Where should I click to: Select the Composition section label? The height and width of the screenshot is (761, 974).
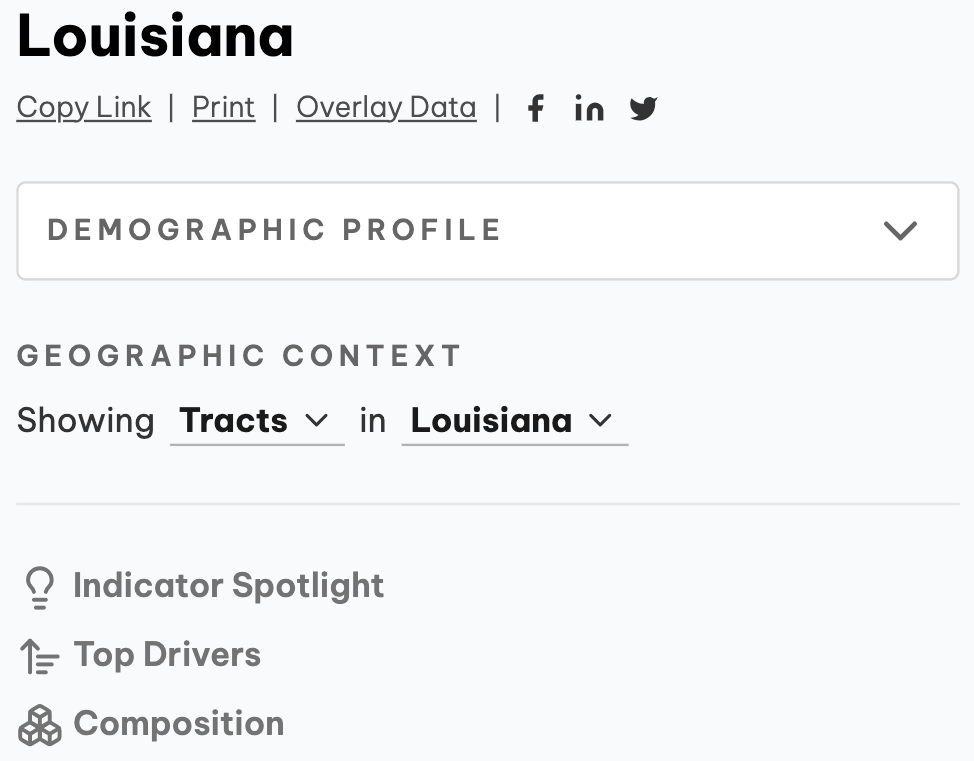pyautogui.click(x=179, y=724)
